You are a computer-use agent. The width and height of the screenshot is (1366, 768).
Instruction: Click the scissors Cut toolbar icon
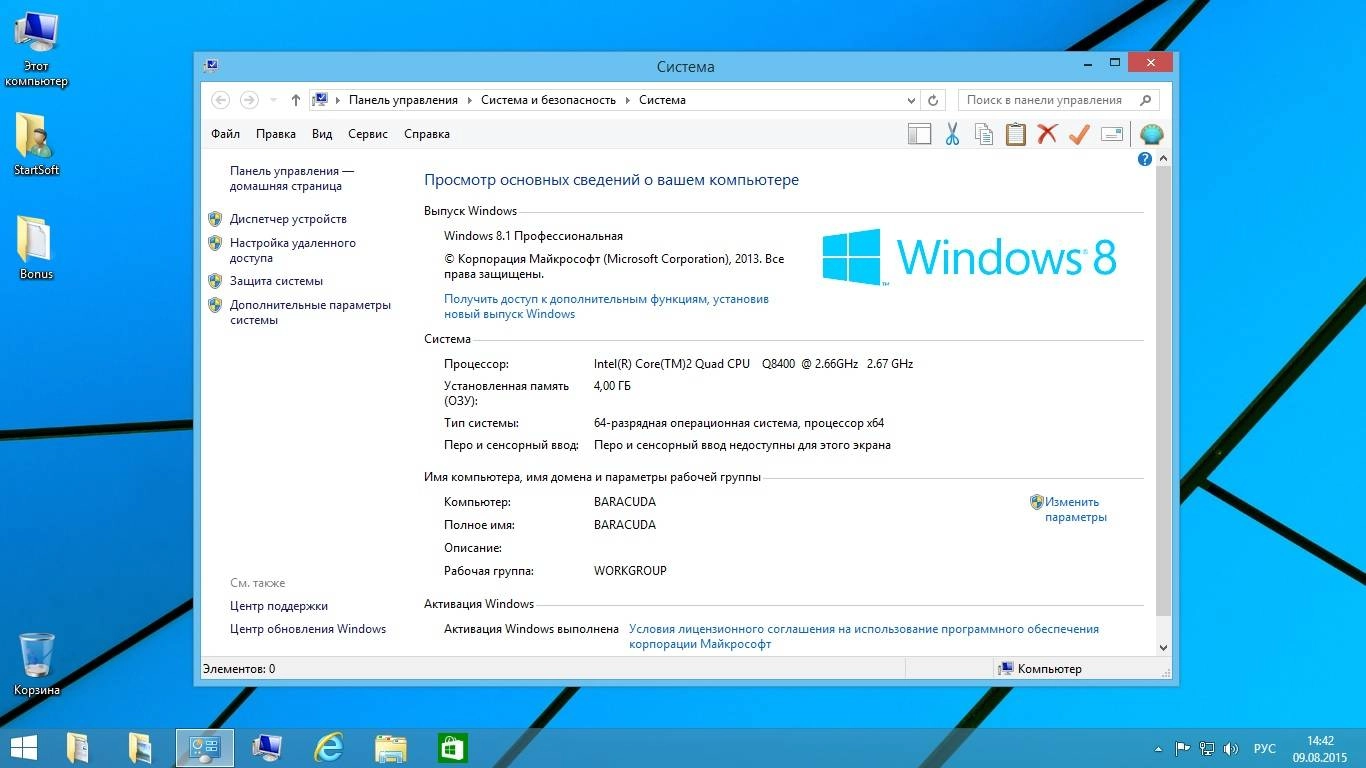(952, 134)
